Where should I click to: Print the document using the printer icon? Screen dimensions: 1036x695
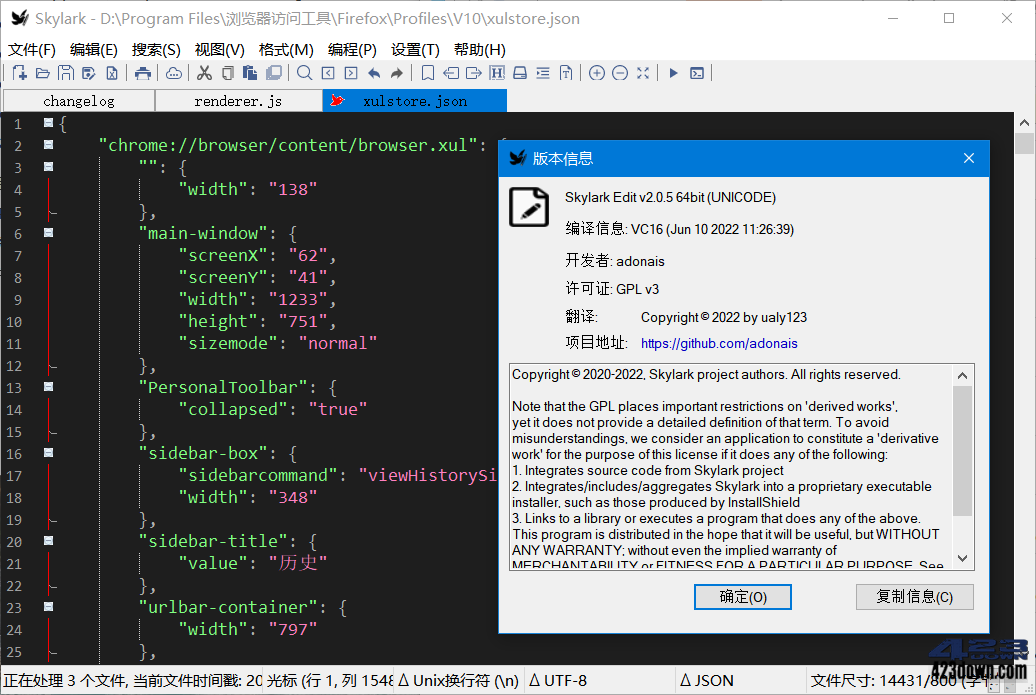click(x=143, y=73)
